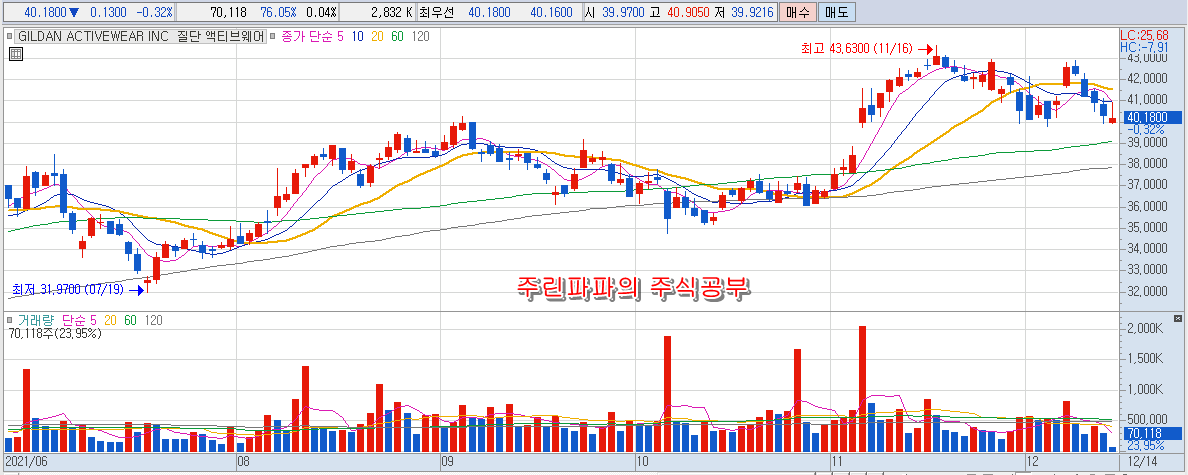Click the low price 39.9216
This screenshot has height=475, width=1188.
click(x=750, y=12)
